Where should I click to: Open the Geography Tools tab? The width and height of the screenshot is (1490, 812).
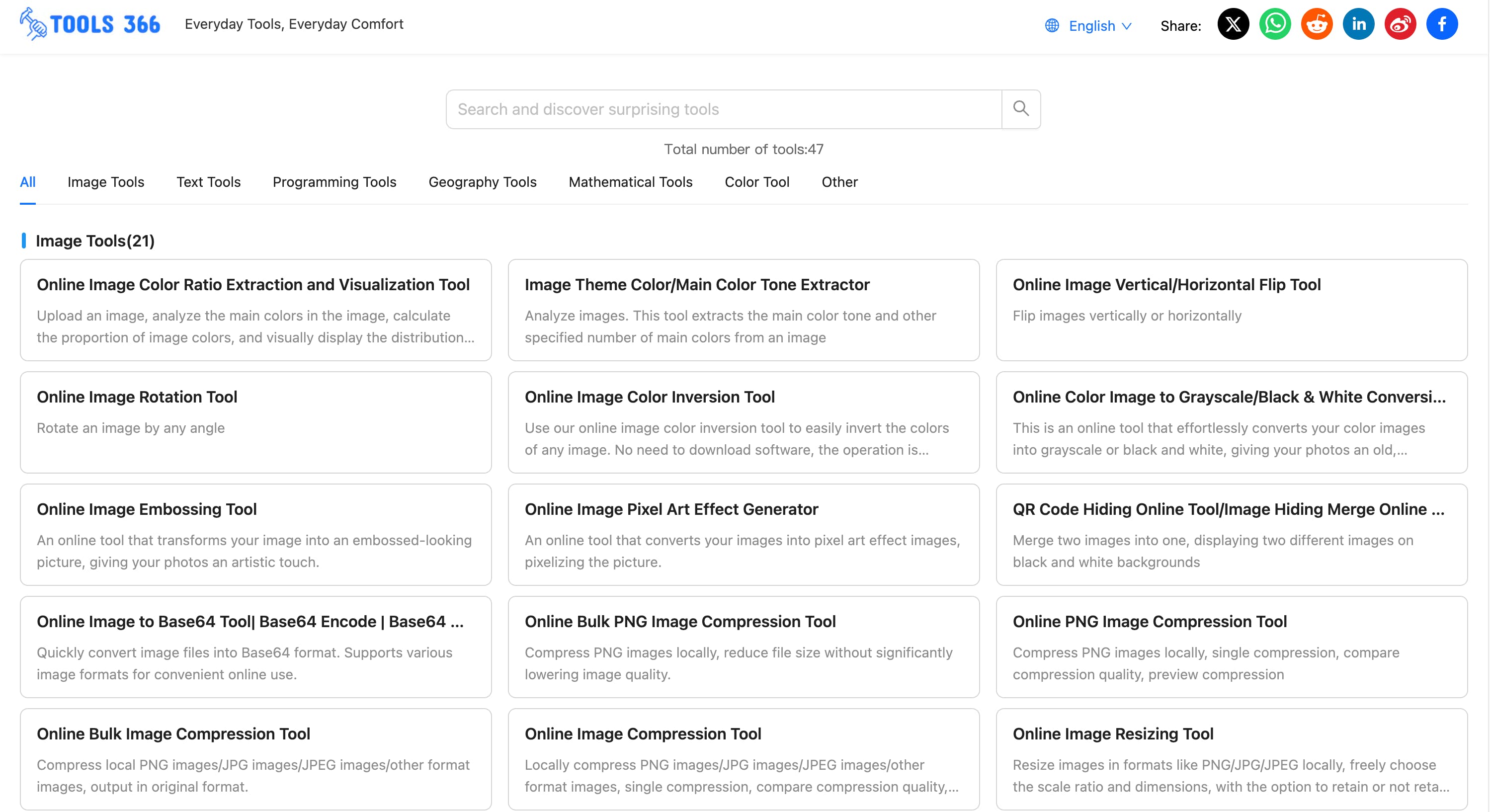(x=483, y=182)
